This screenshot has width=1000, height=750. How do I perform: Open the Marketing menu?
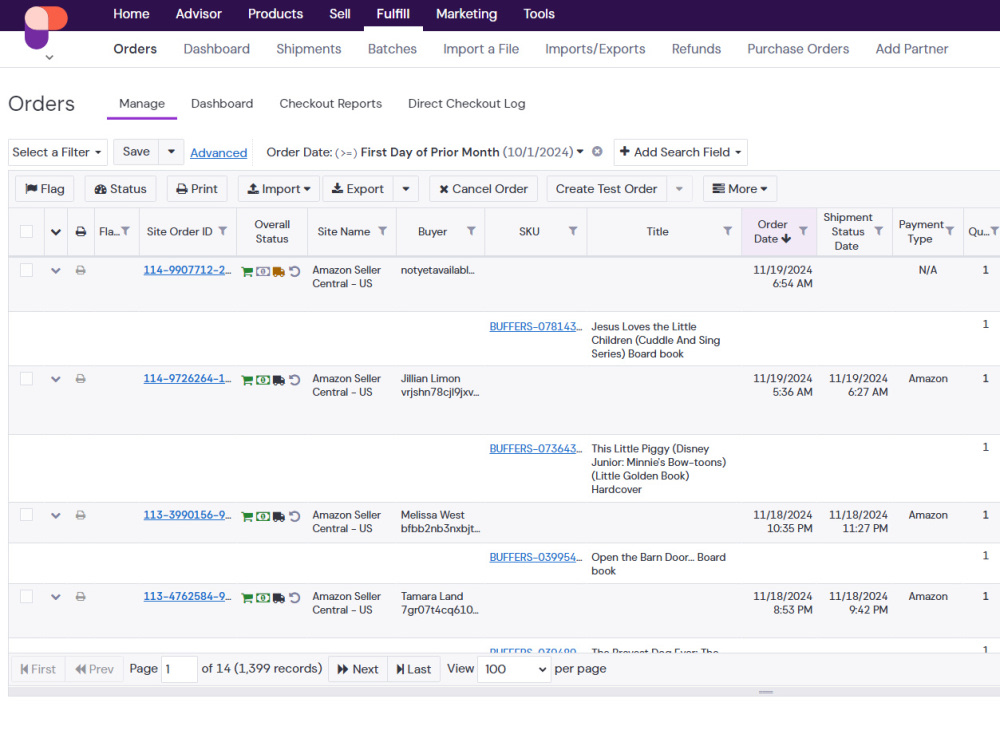(x=466, y=14)
